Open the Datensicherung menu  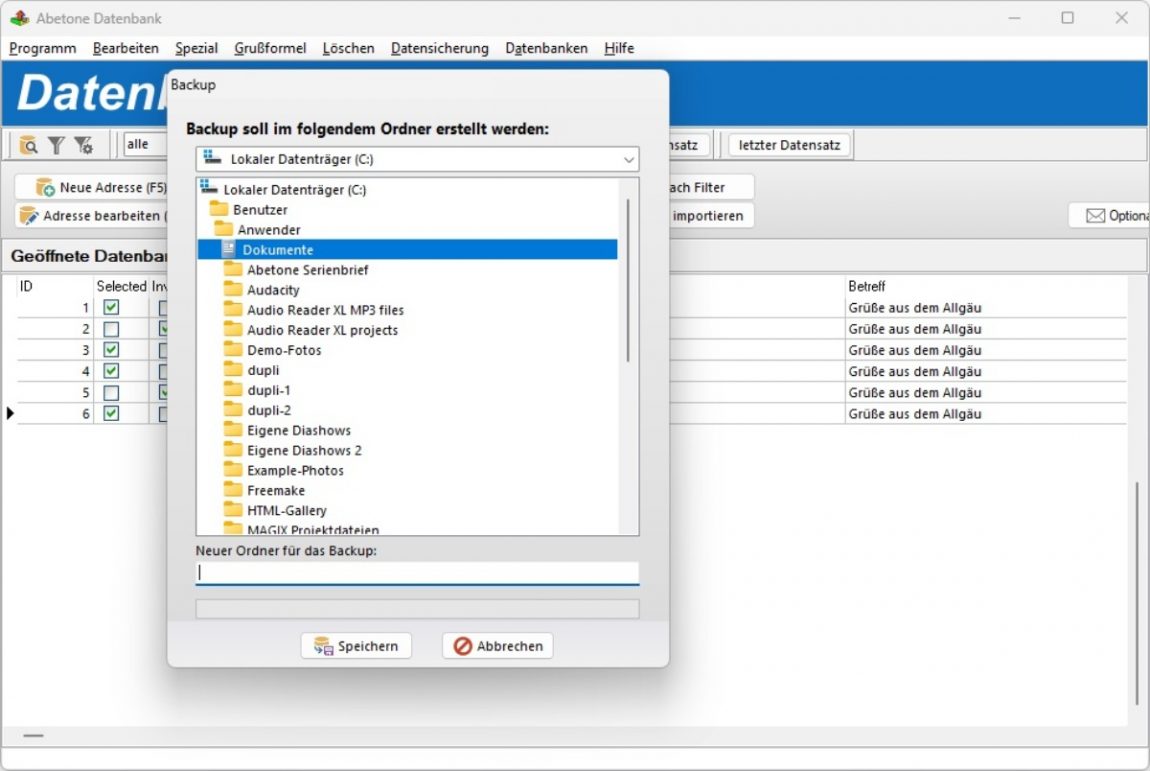439,48
